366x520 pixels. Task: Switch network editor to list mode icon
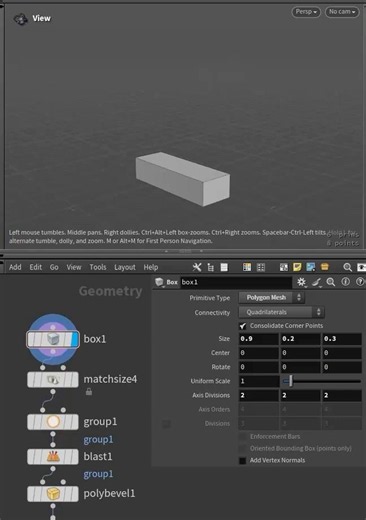point(224,267)
